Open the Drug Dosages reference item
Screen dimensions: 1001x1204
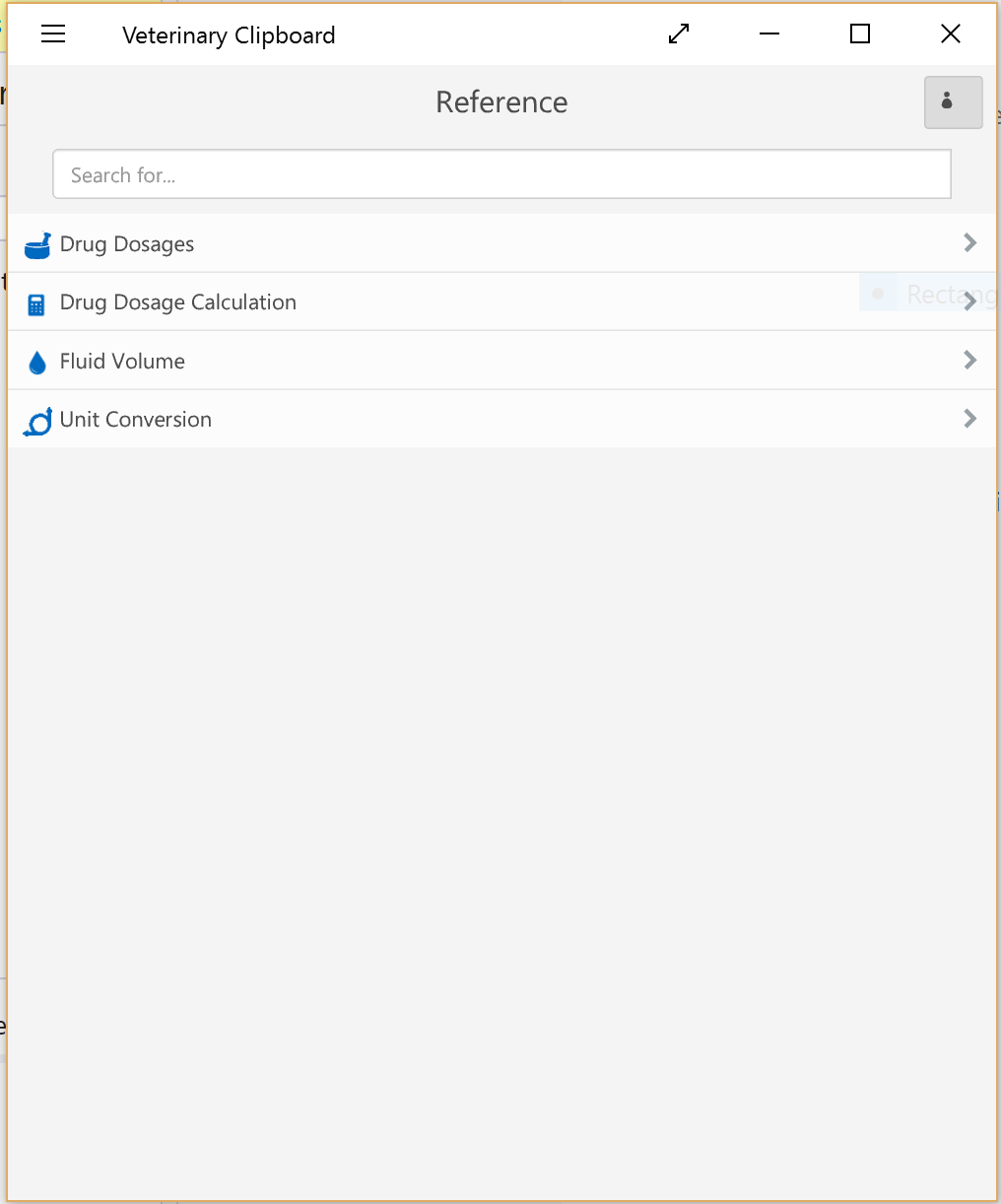click(x=501, y=243)
